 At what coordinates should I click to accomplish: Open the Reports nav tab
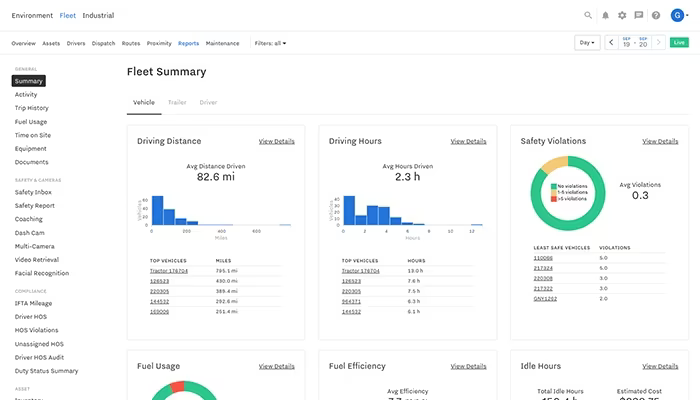pyautogui.click(x=188, y=43)
